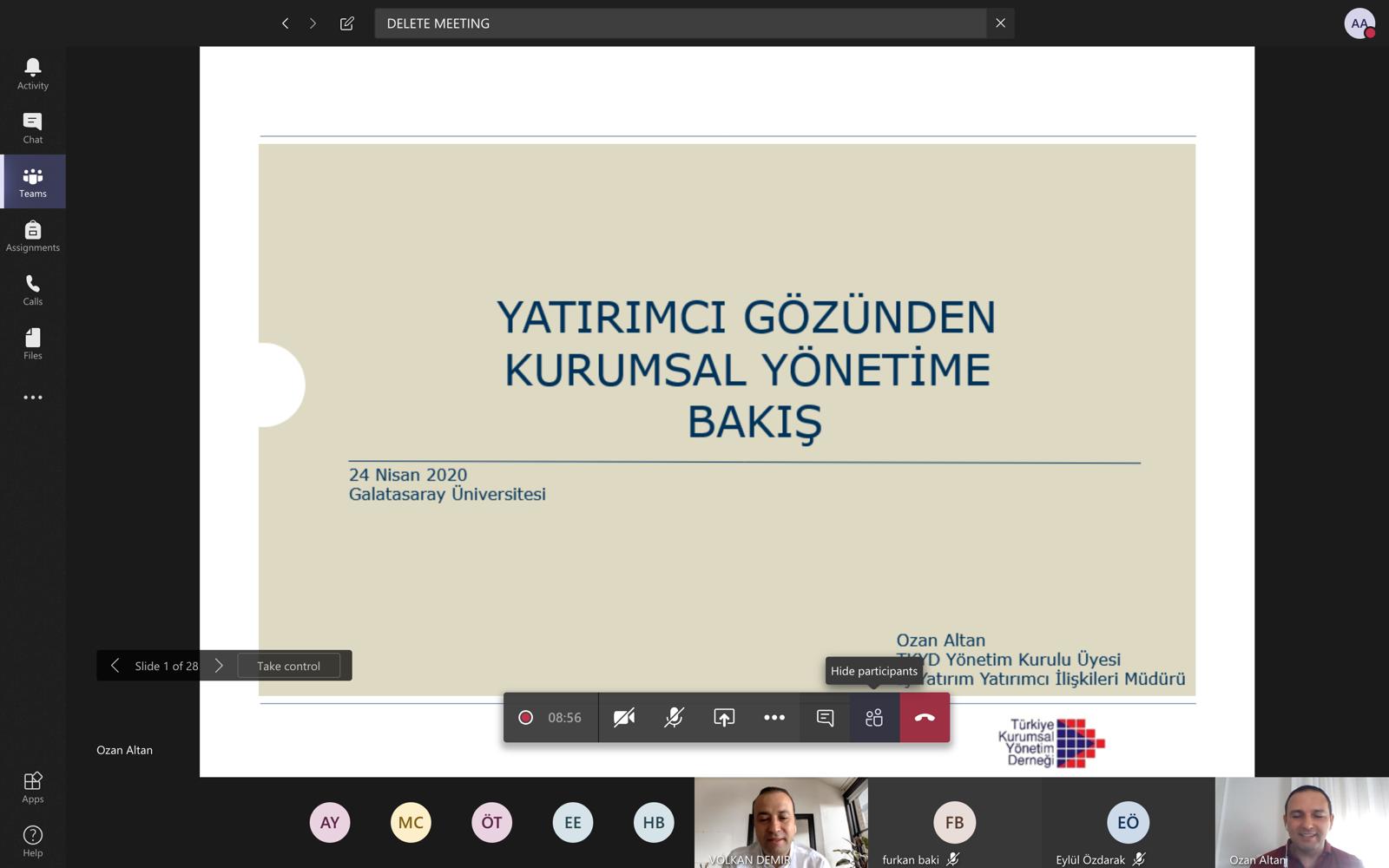Screen dimensions: 1389x868
Task: Open the Apps store icon
Action: (x=33, y=787)
